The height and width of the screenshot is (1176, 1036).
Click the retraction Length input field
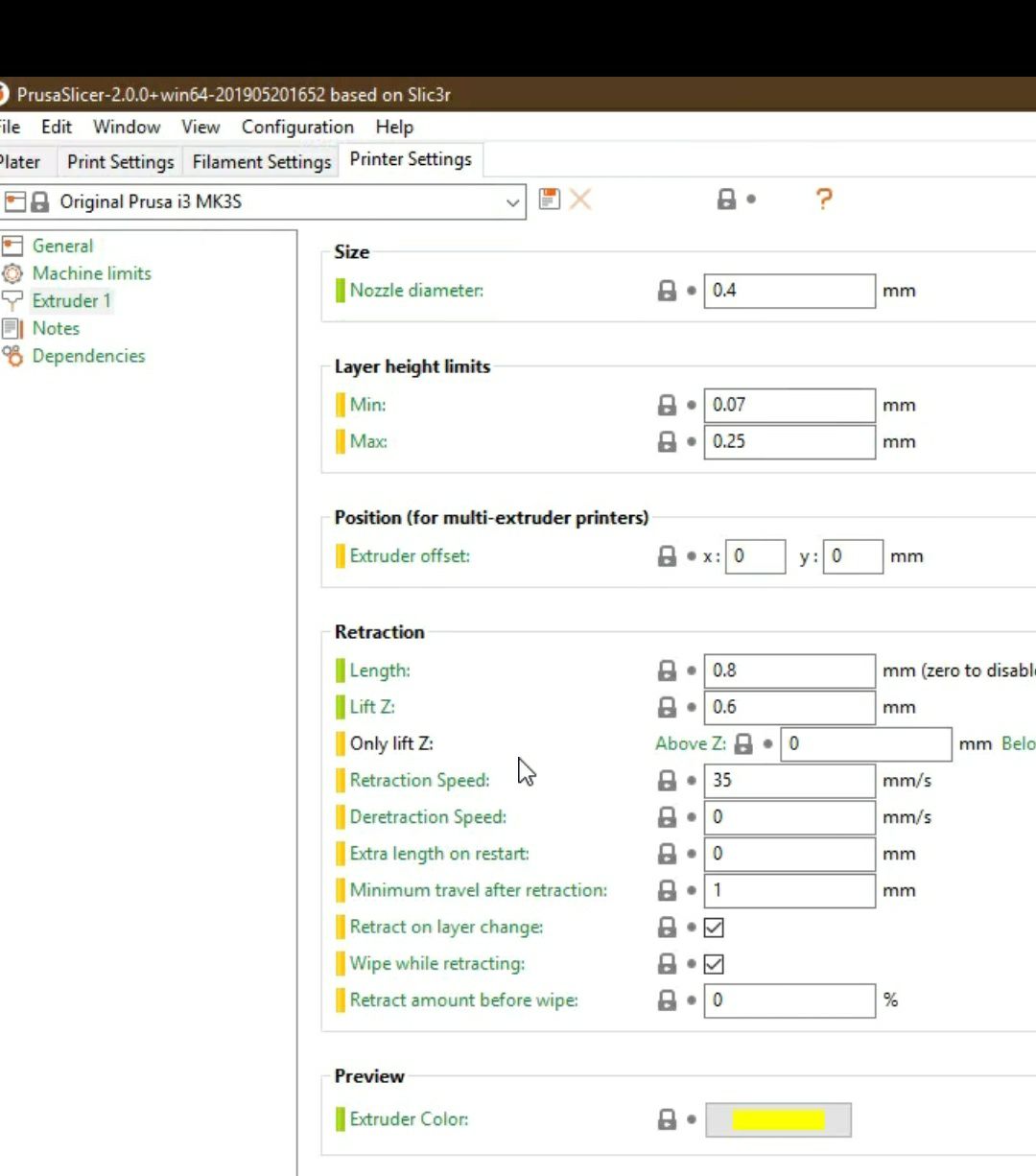click(x=789, y=670)
